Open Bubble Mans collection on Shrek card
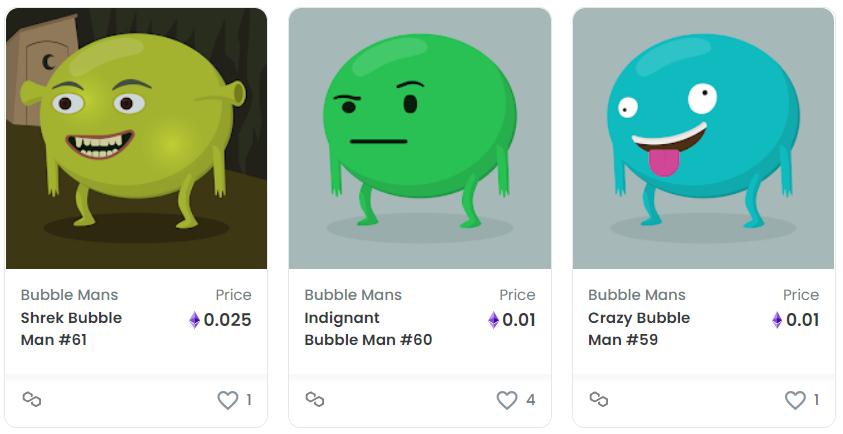The height and width of the screenshot is (434, 843). (x=69, y=295)
